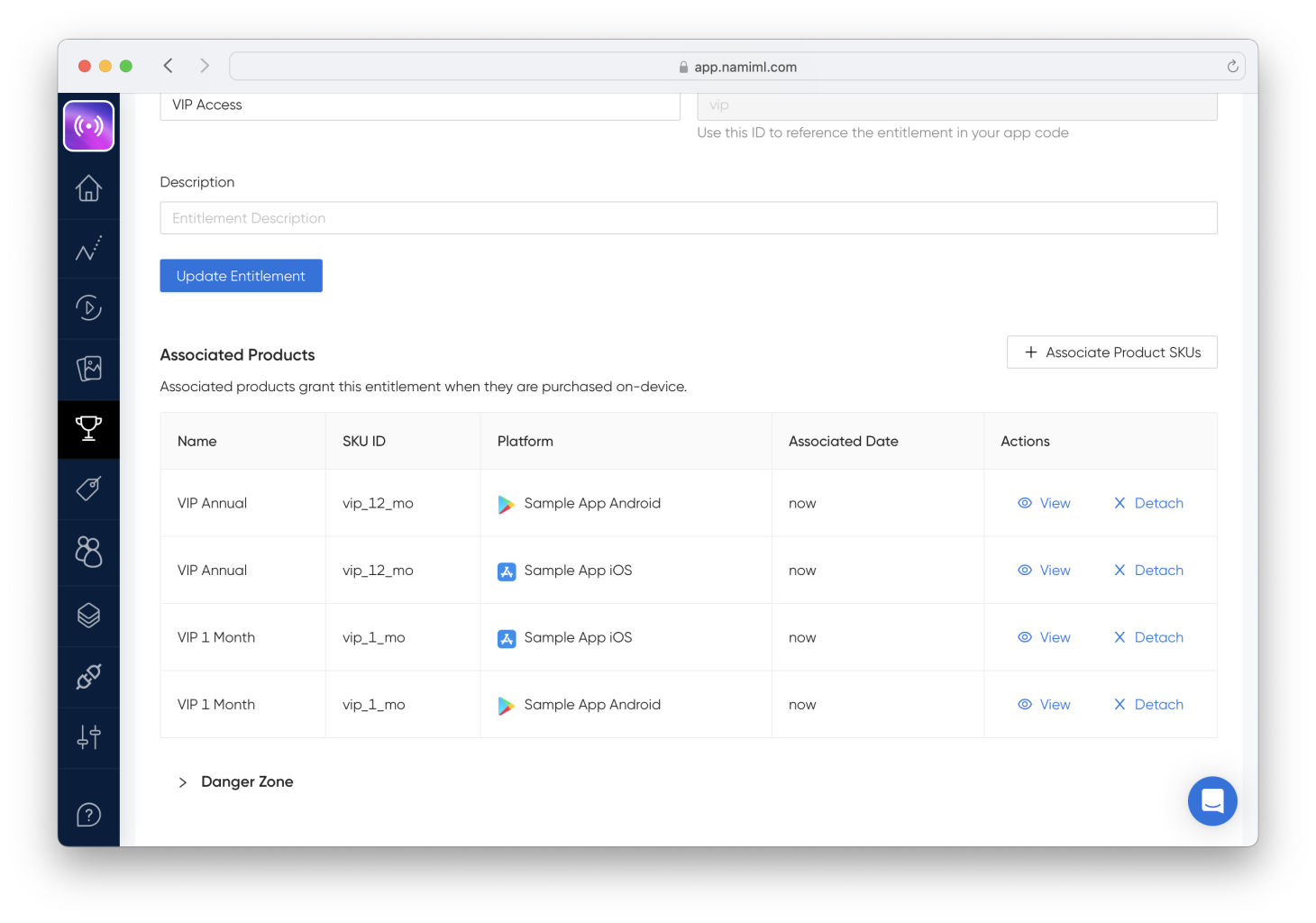The width and height of the screenshot is (1316, 923).
Task: Open the price tag products sidebar icon
Action: point(88,489)
